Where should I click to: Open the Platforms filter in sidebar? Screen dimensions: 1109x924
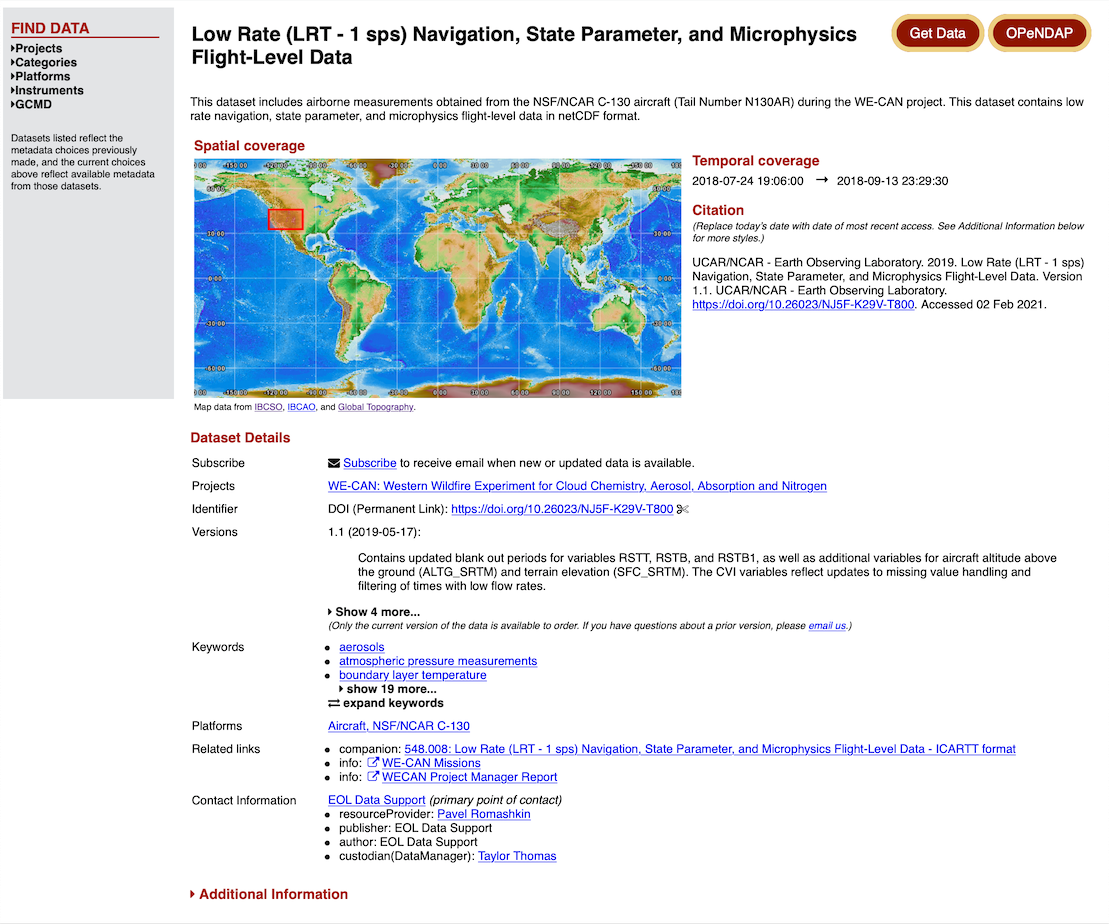coord(42,76)
